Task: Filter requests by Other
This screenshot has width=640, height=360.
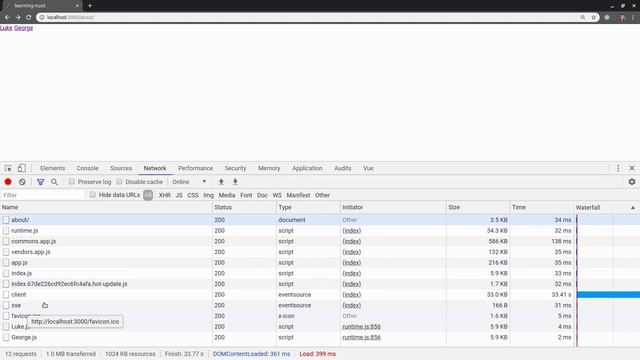Action: (322, 195)
